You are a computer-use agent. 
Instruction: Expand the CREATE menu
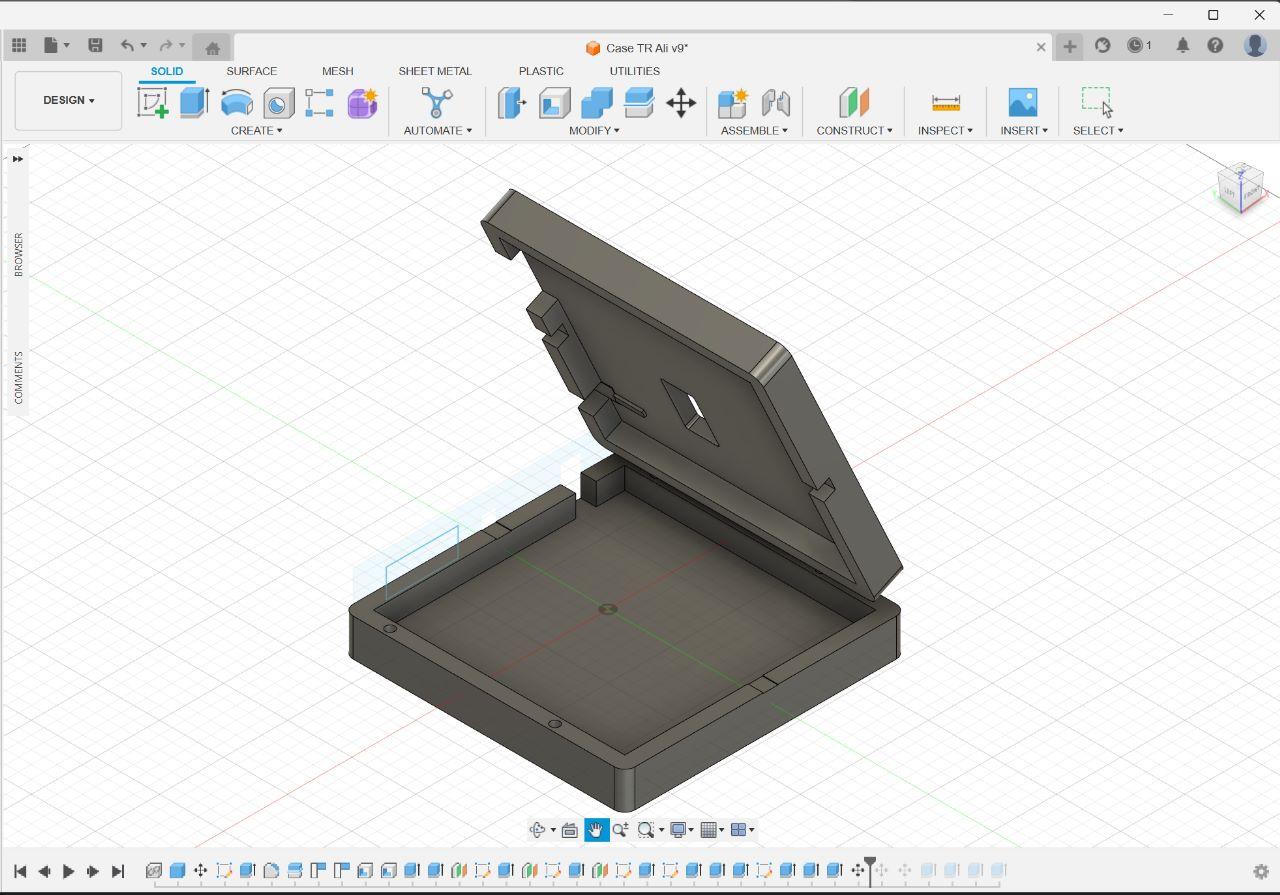257,130
